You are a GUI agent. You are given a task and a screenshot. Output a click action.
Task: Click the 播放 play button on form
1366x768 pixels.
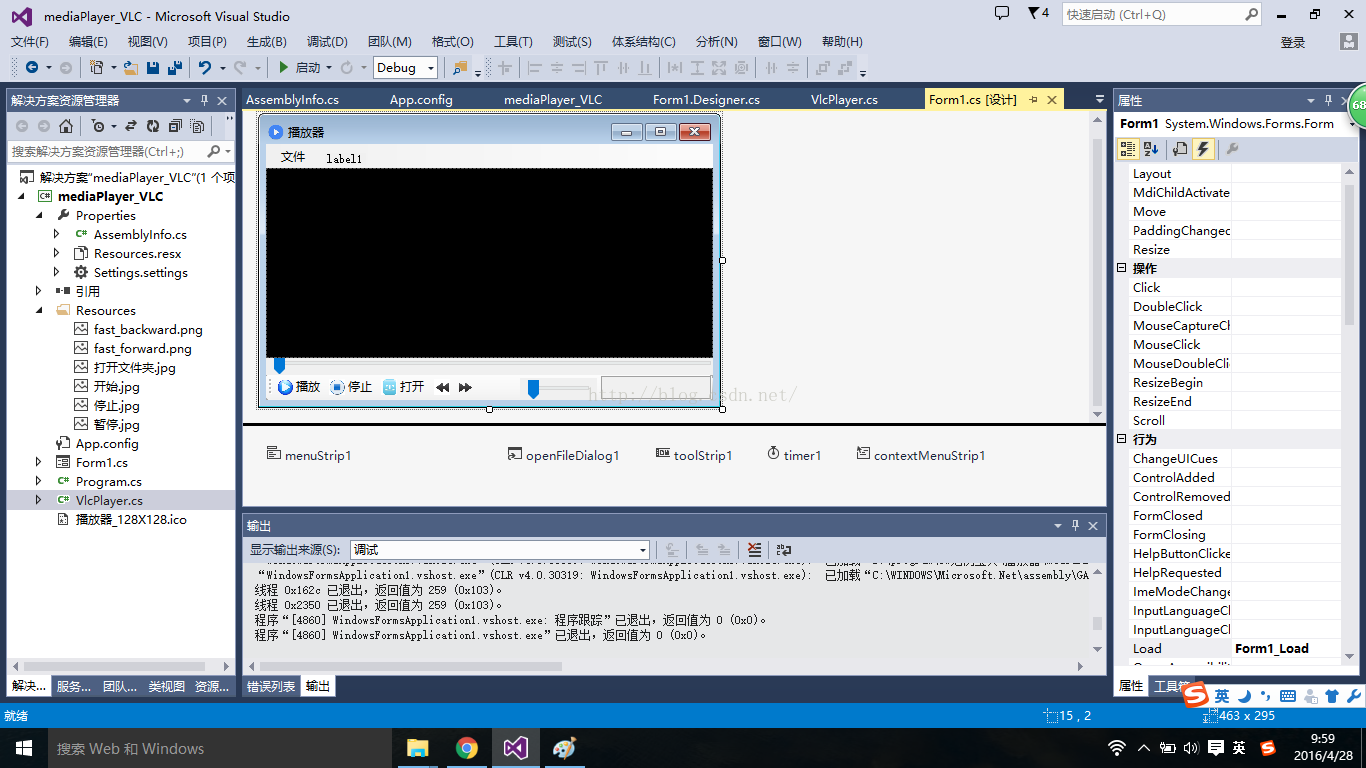299,387
